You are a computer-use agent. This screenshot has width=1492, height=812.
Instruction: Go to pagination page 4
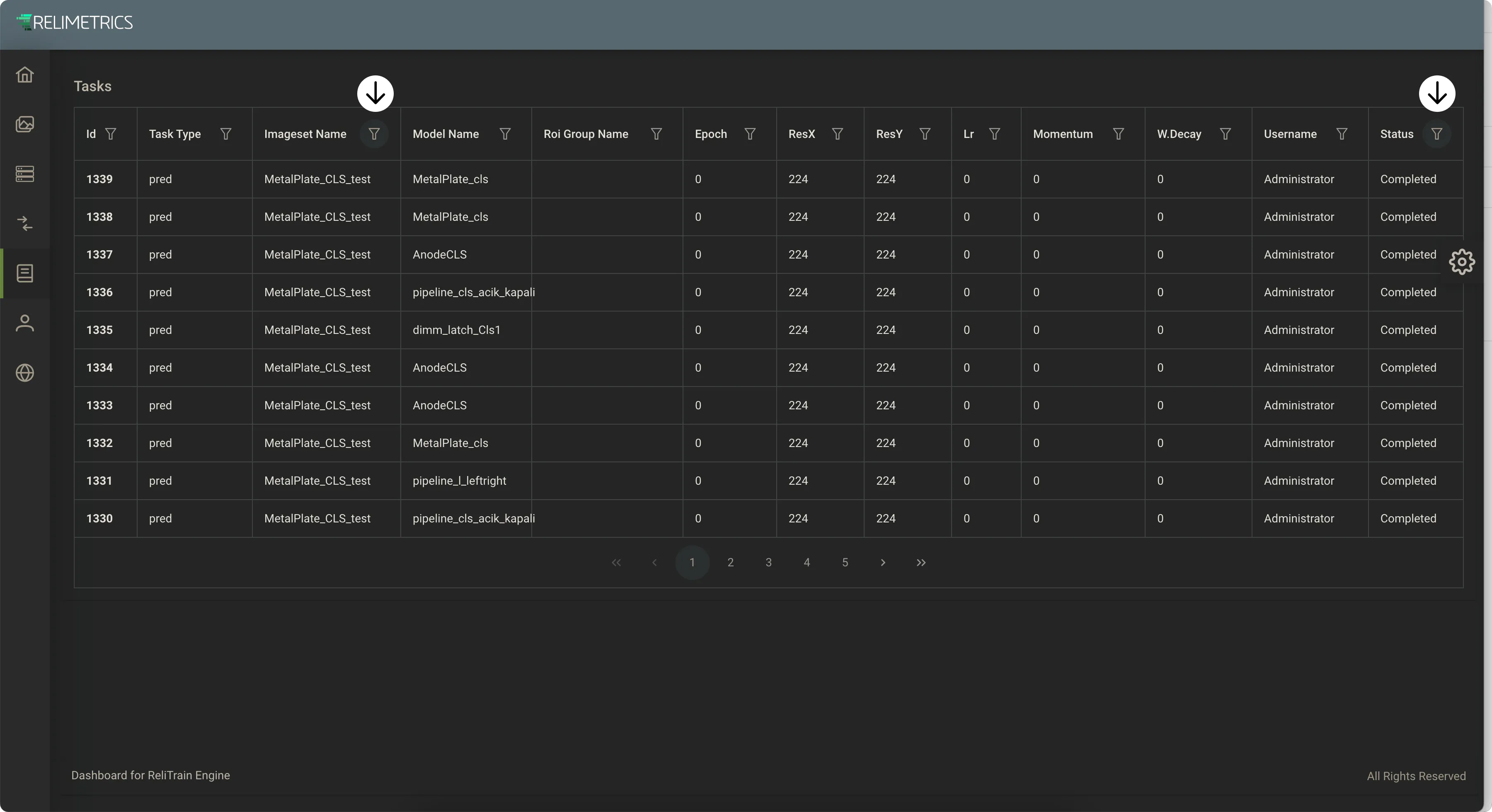(807, 562)
